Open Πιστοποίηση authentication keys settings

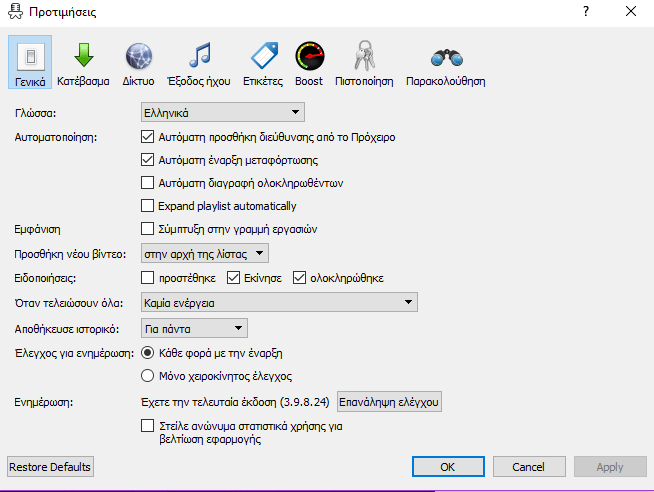click(x=364, y=62)
